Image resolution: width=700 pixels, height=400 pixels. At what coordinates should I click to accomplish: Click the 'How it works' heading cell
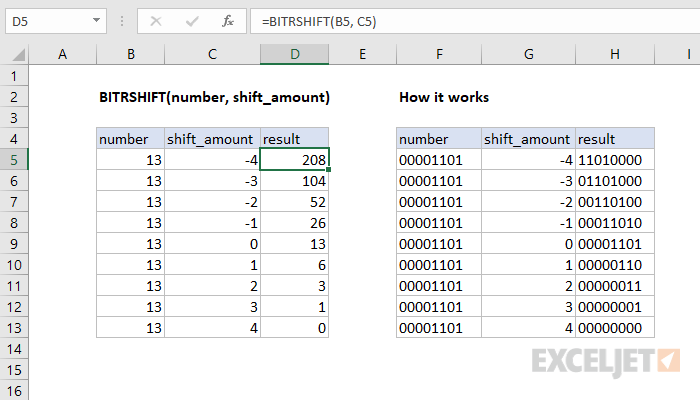click(444, 97)
